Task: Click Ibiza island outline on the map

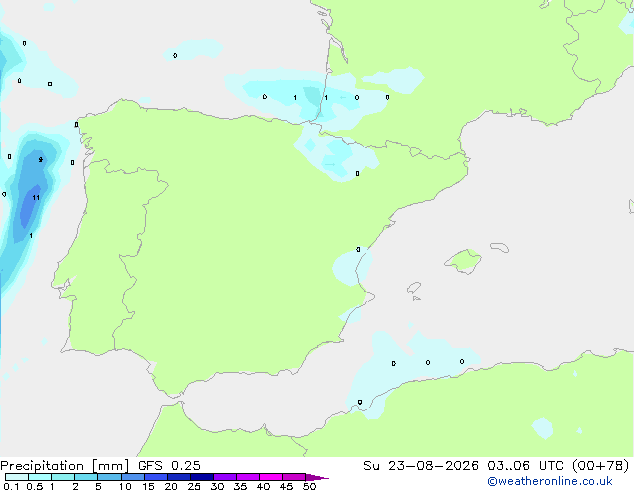Action: coord(414,287)
